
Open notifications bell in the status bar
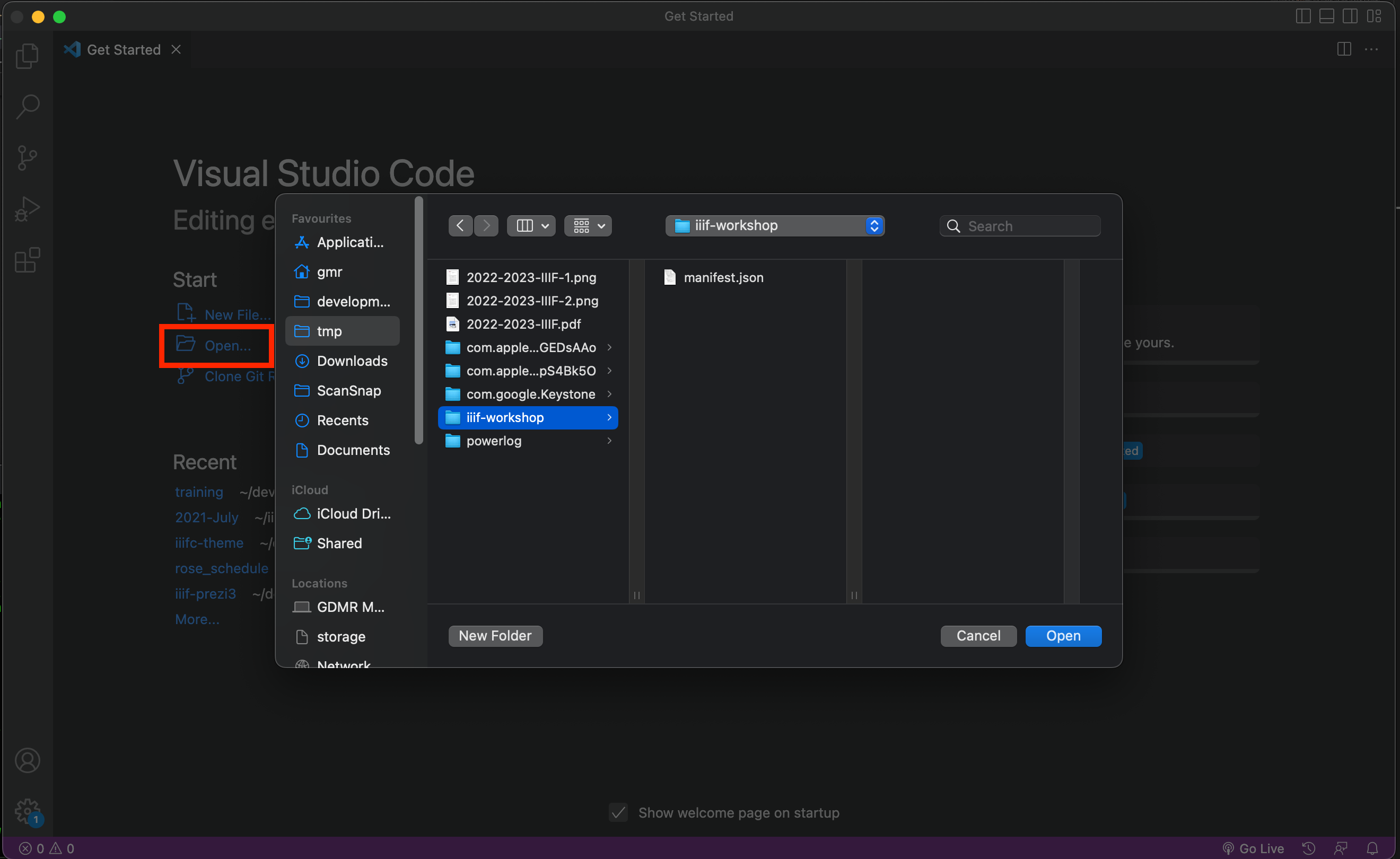pos(1372,848)
